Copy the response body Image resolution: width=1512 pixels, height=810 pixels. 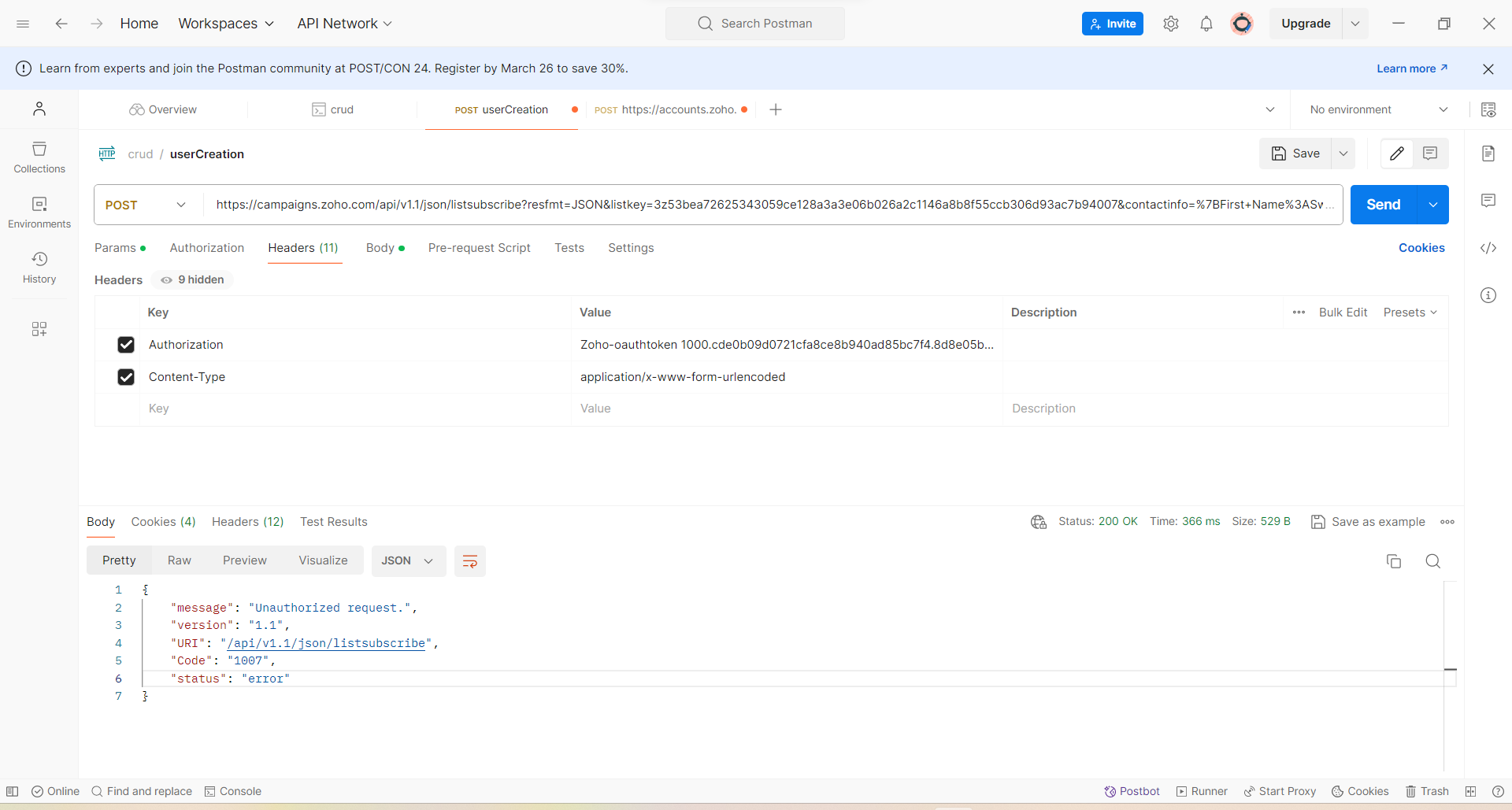tap(1394, 561)
